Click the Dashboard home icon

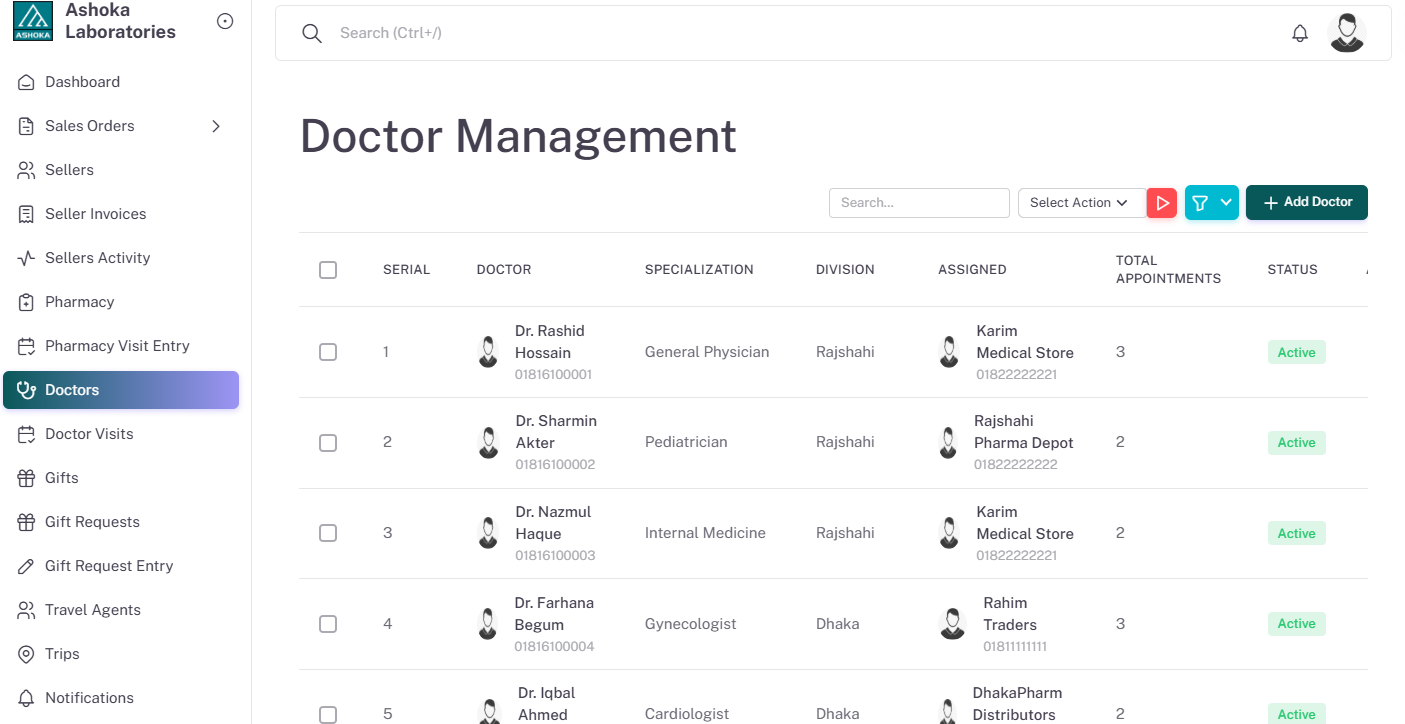point(27,82)
